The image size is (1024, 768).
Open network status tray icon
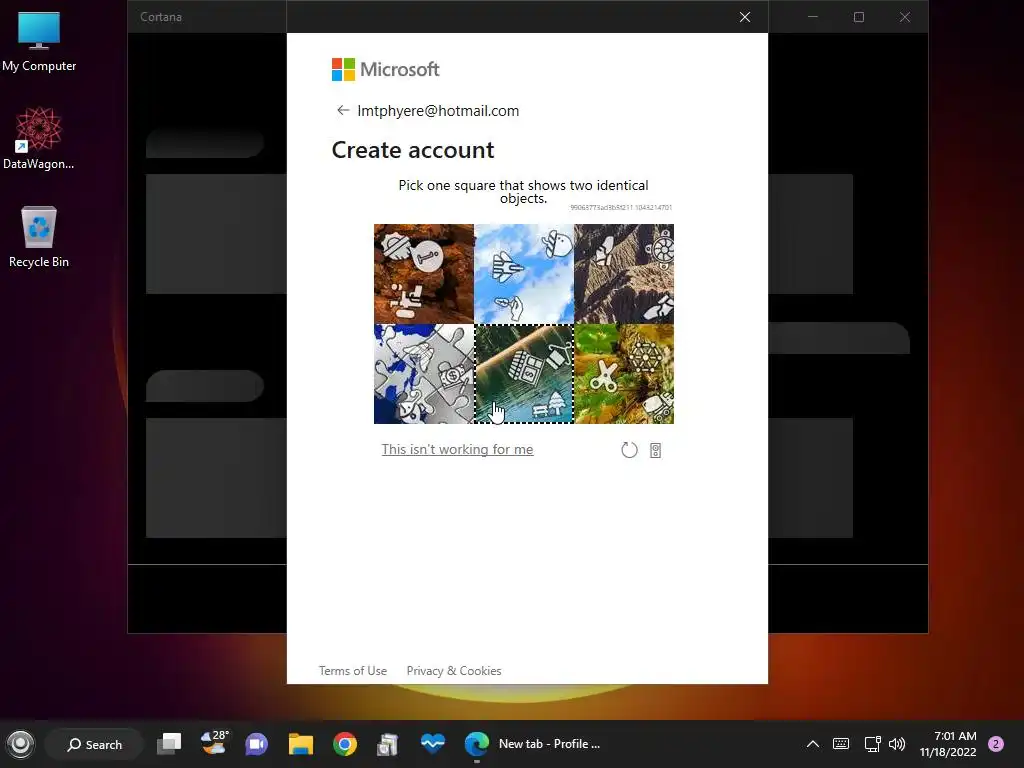coord(872,744)
